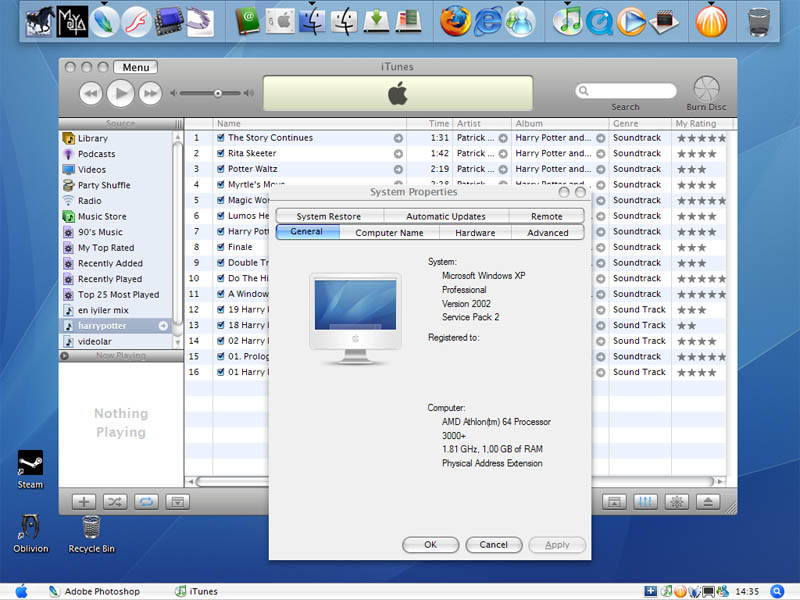Viewport: 800px width, 600px height.
Task: Click Cancel in System Properties
Action: [493, 545]
